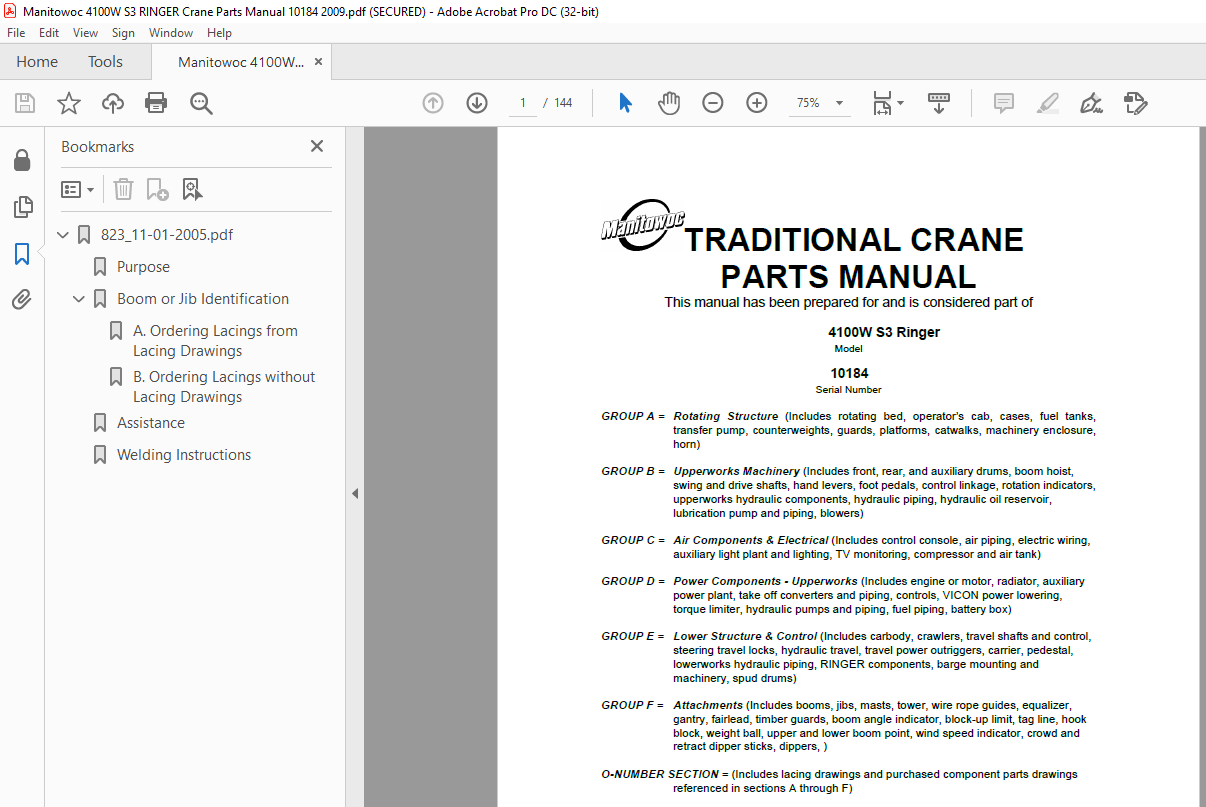Open the File menu
This screenshot has width=1206, height=807.
[16, 33]
